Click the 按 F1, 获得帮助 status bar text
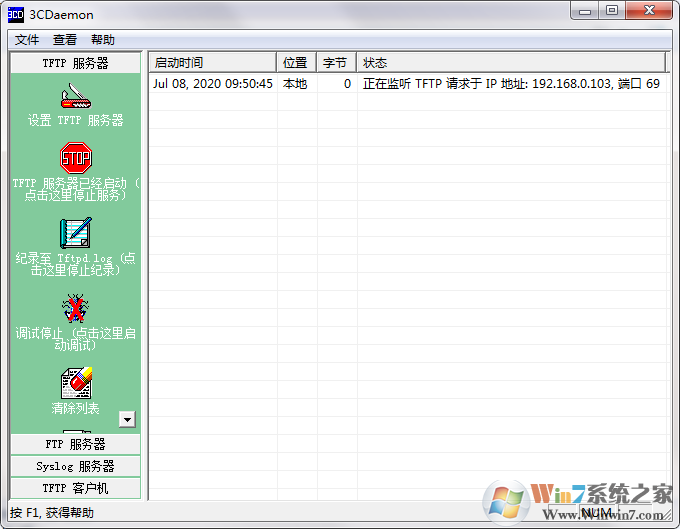 pos(52,513)
